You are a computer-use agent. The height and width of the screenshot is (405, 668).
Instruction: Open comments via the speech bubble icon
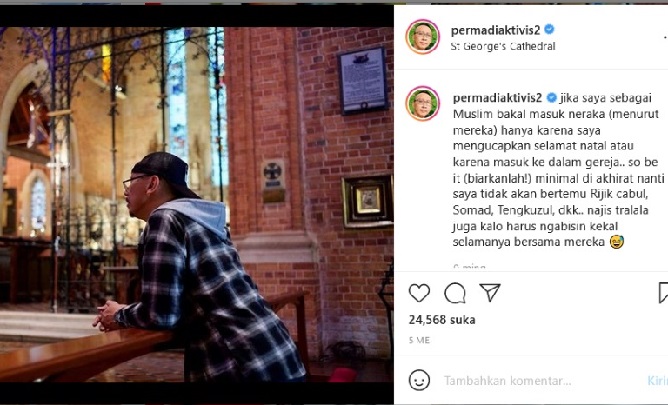point(455,293)
